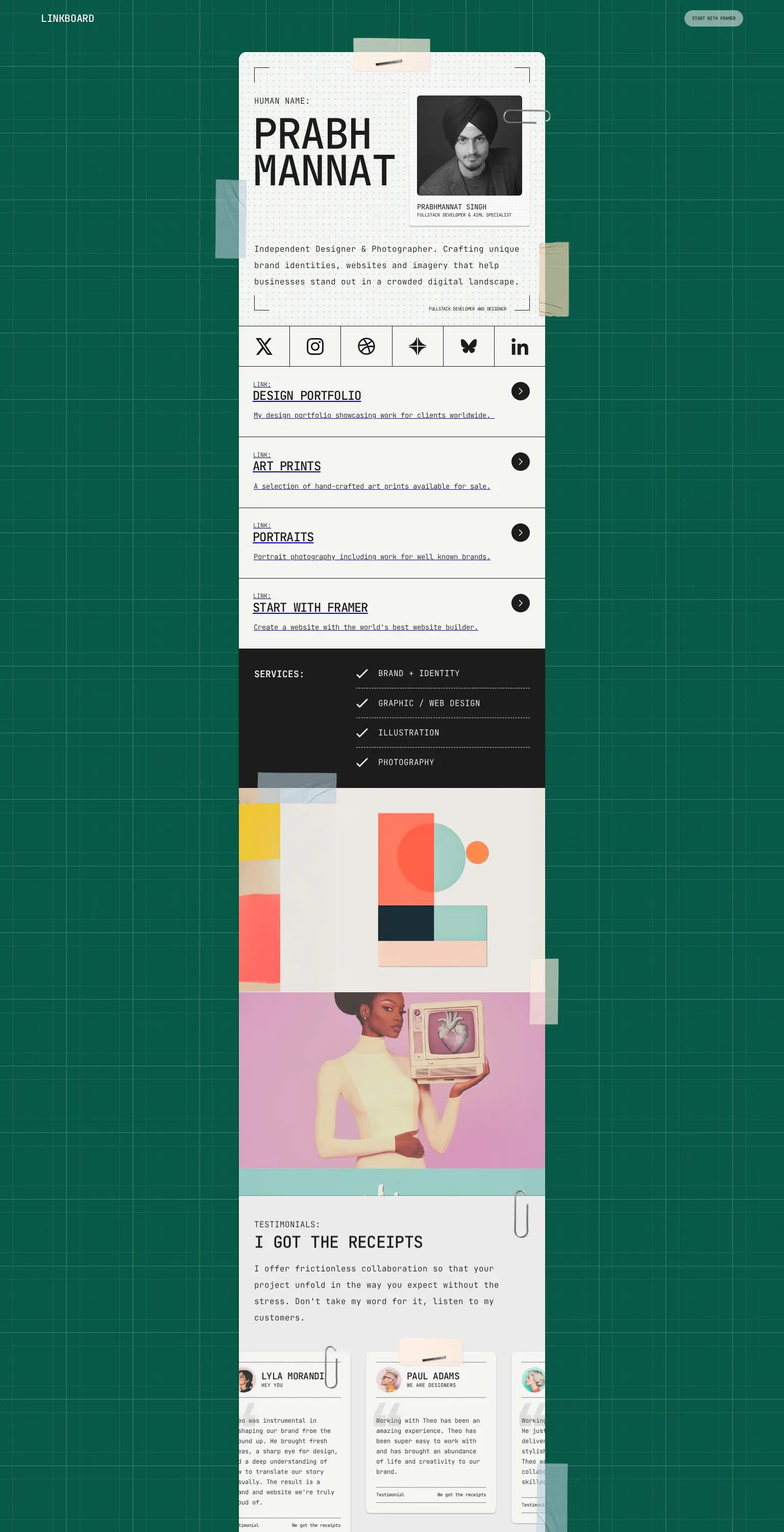Click the arrow beside Portraits
The width and height of the screenshot is (784, 1532).
click(x=520, y=532)
